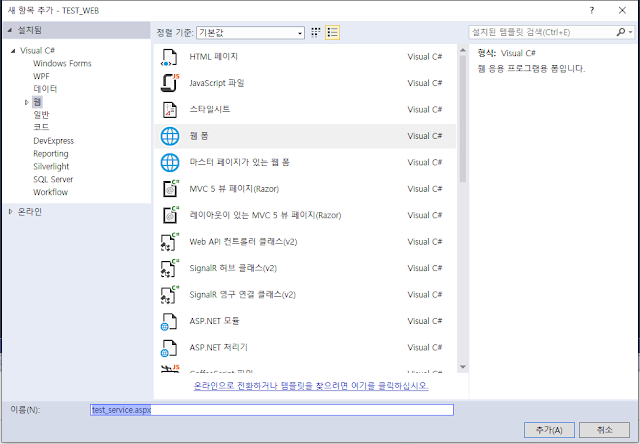Open the help question mark button

click(x=592, y=10)
